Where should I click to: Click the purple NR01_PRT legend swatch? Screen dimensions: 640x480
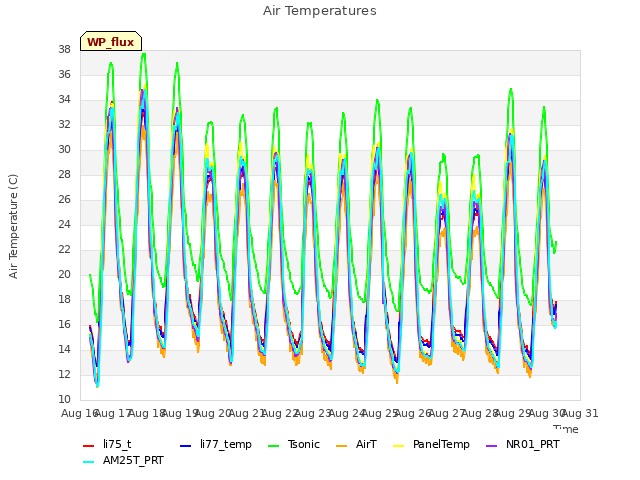[x=491, y=446]
